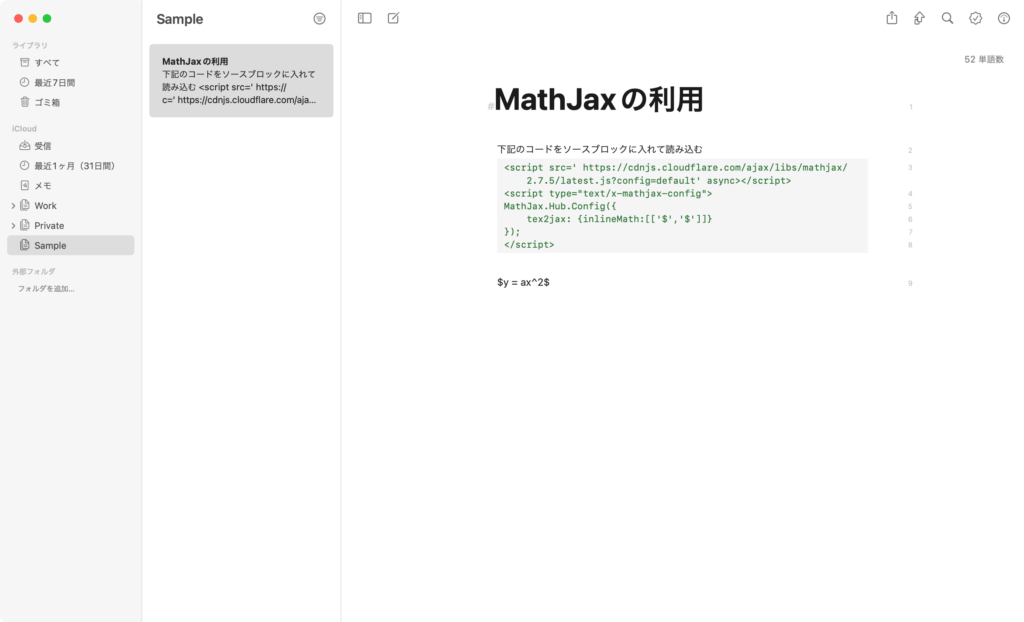Viewport: 1024px width, 622px height.
Task: Click the proofreading badge icon in toolbar
Action: pos(975,18)
